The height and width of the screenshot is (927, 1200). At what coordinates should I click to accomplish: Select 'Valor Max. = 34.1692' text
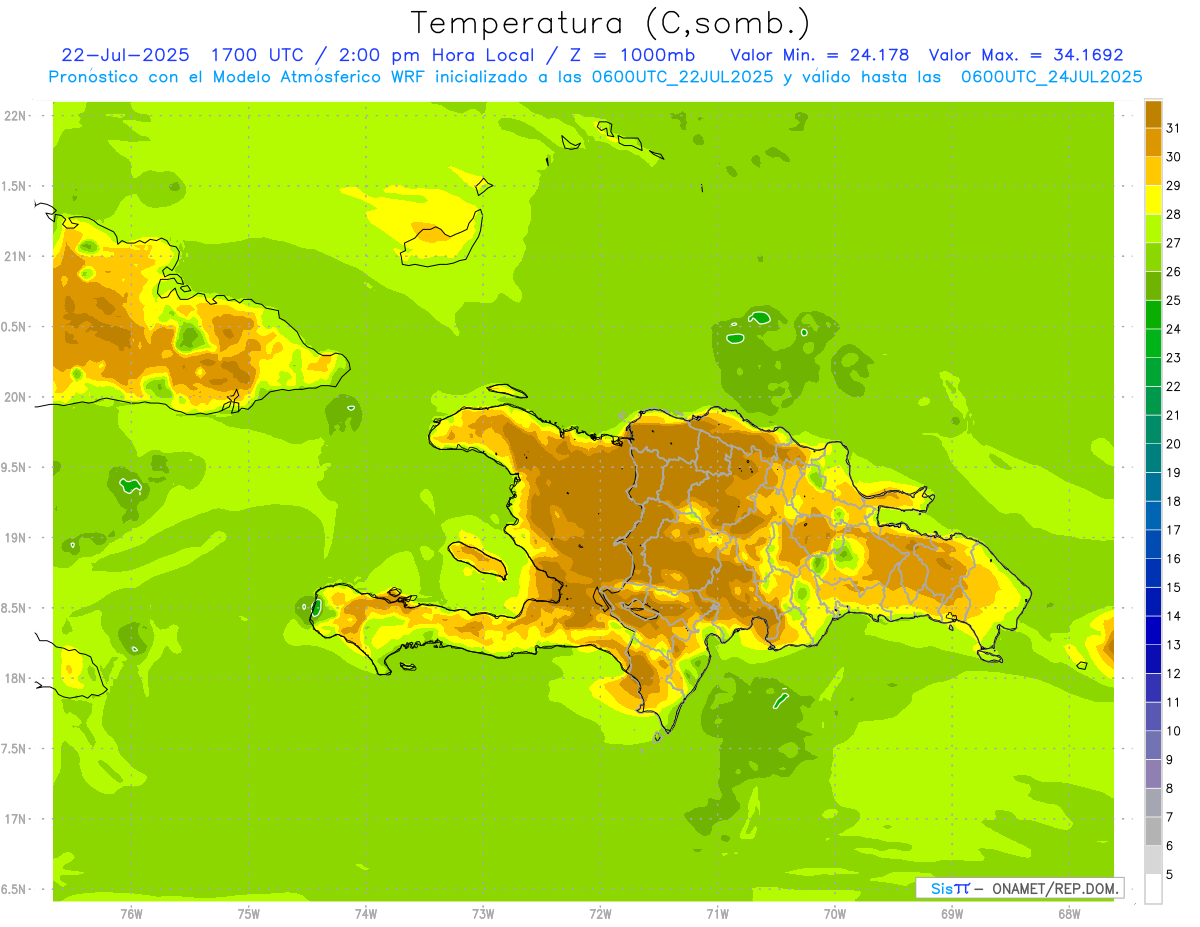(x=1026, y=54)
